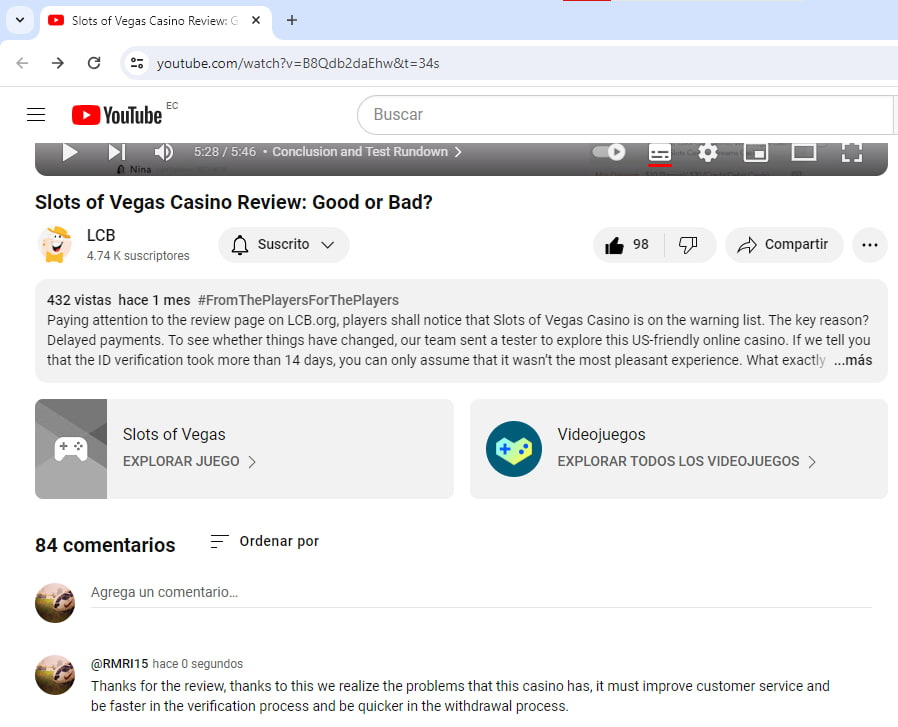
Task: Open the Videojuegos category icon
Action: click(514, 449)
